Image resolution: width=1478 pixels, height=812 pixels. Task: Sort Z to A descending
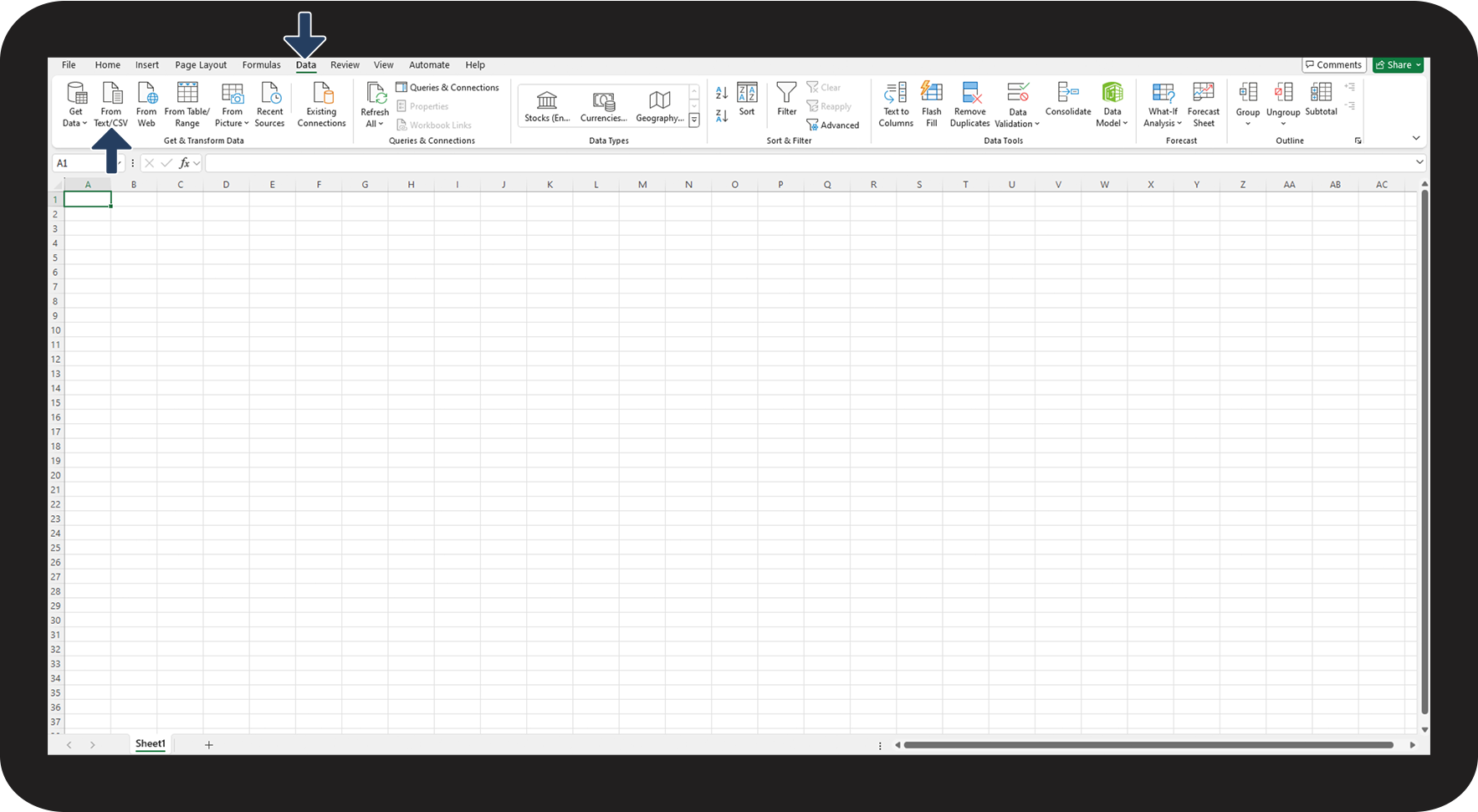(x=722, y=115)
